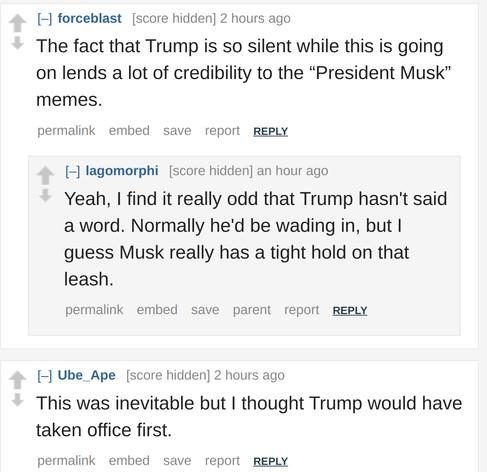Reply to forceblast's comment
The height and width of the screenshot is (472, 487).
click(270, 131)
